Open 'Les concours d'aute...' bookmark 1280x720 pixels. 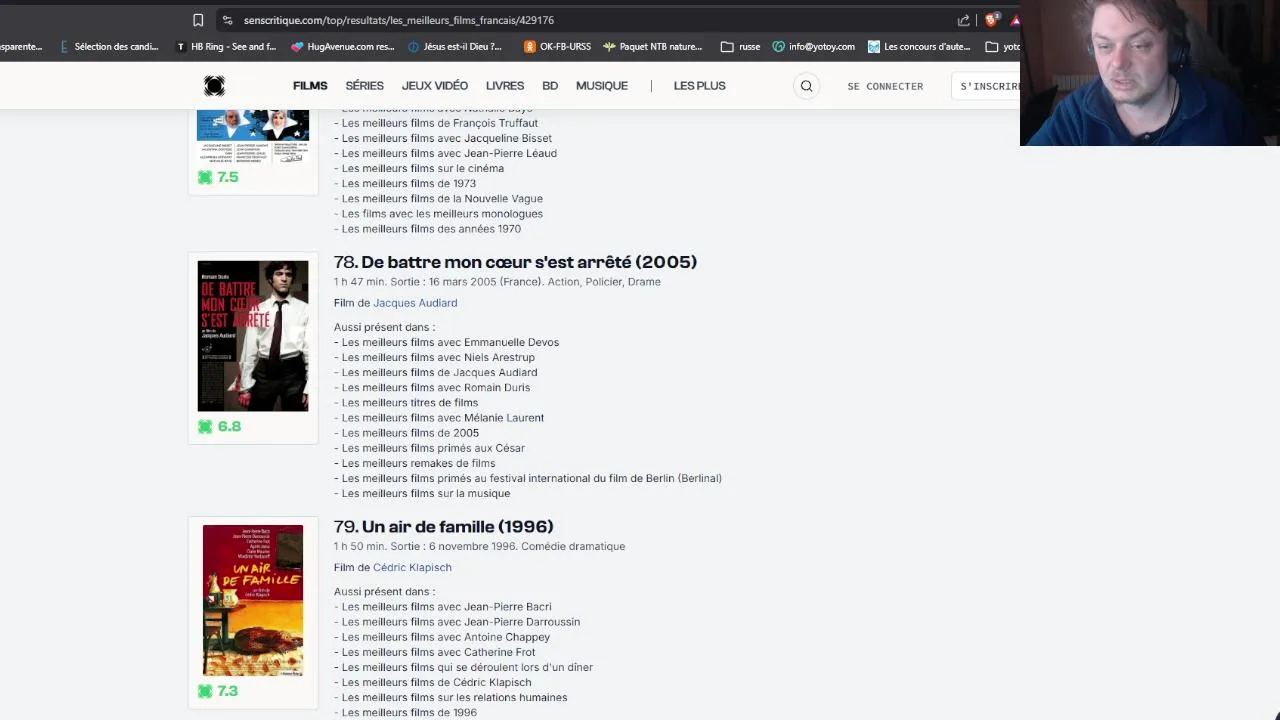919,46
